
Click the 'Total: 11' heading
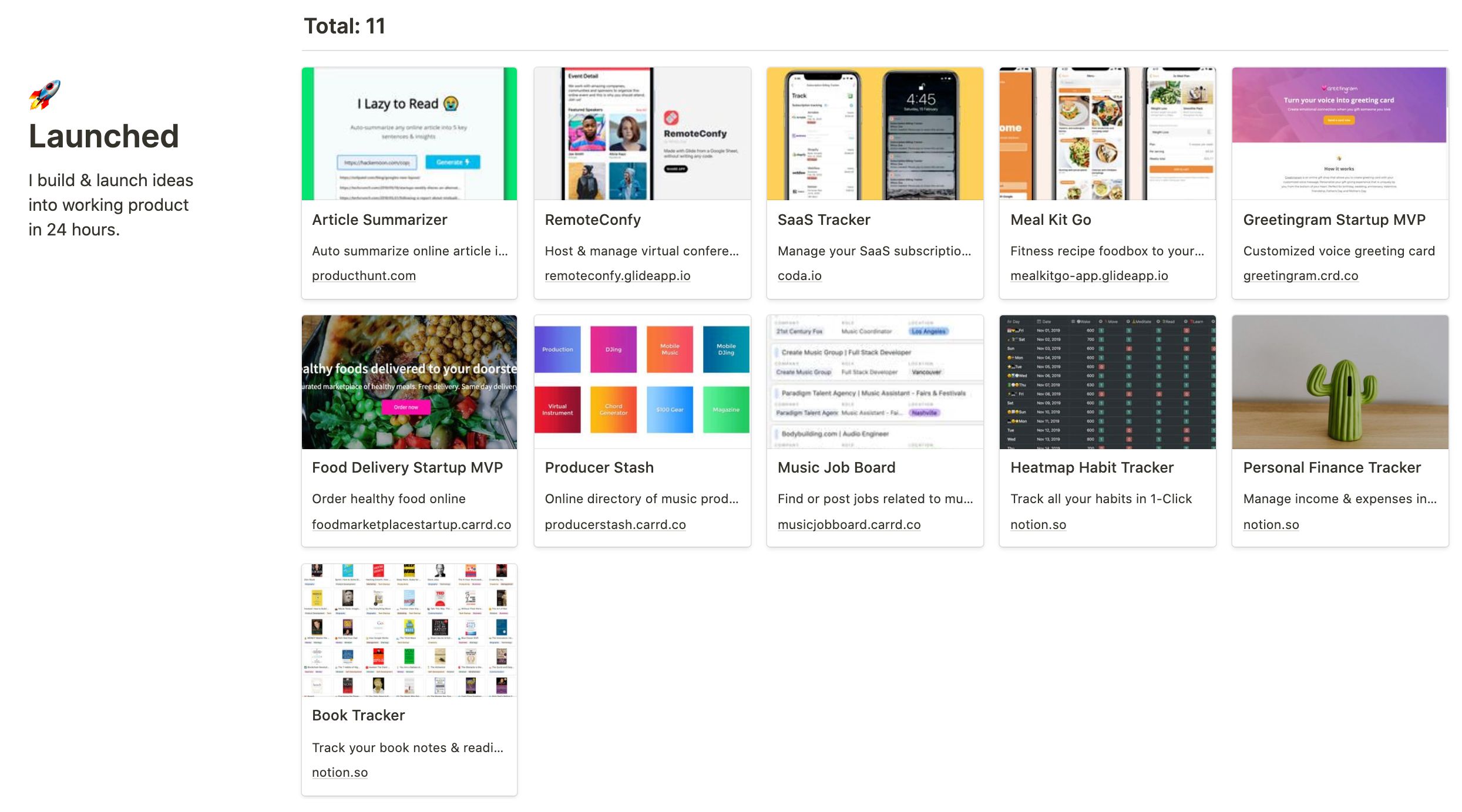tap(344, 26)
